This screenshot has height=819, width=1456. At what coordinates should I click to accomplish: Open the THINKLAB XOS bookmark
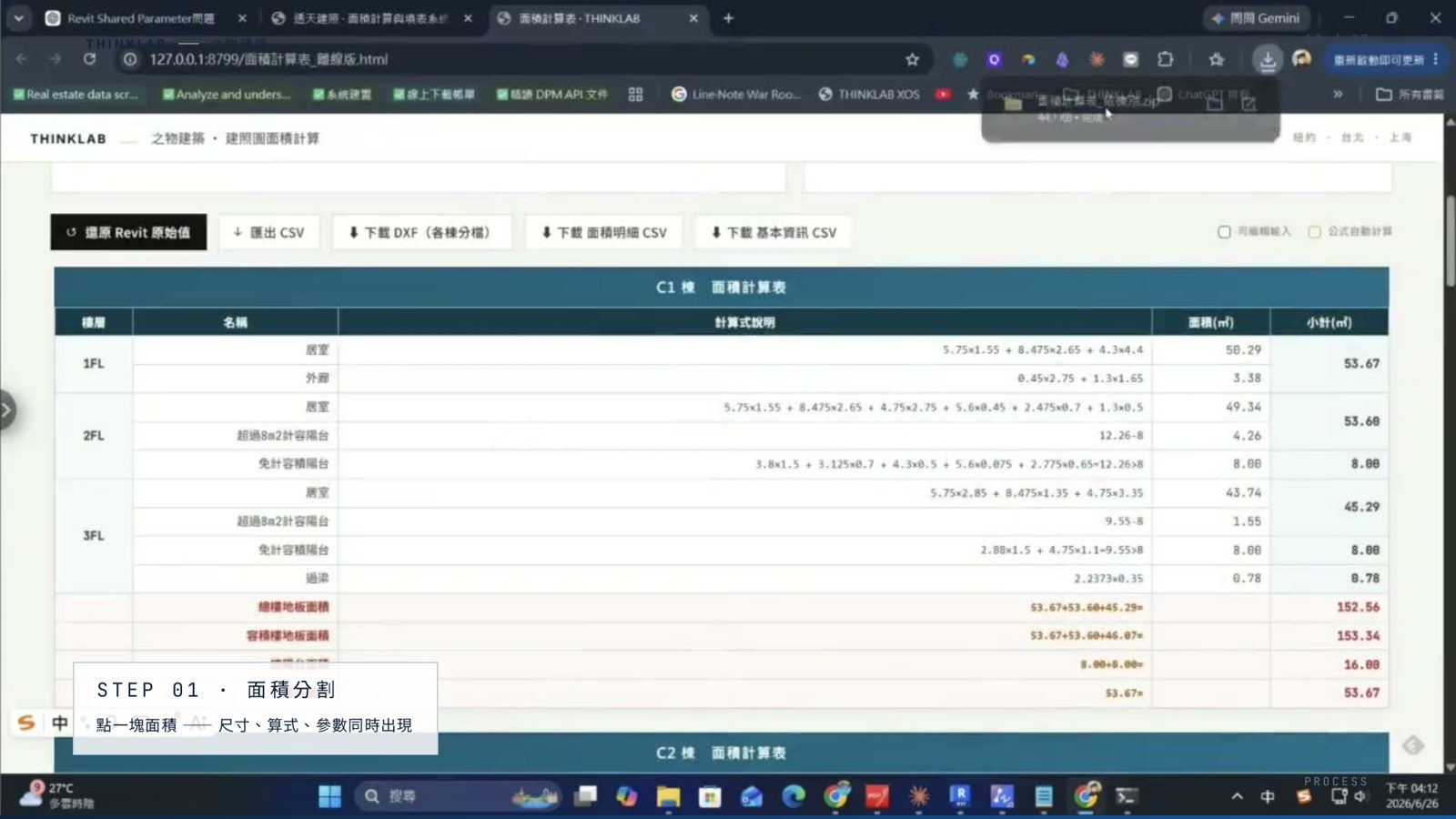[870, 95]
